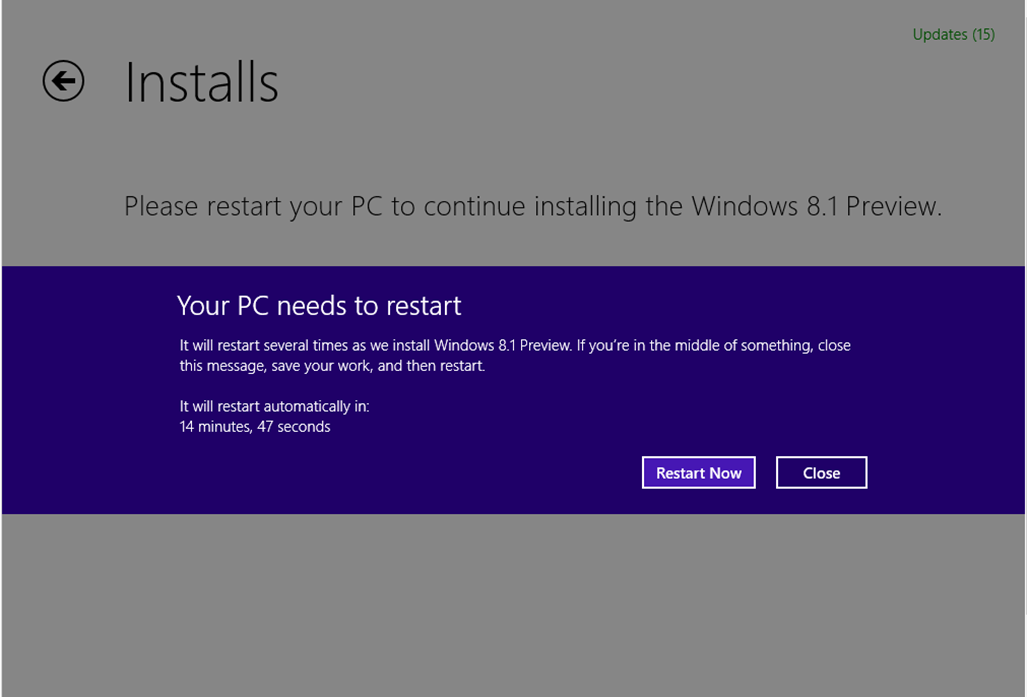Open the Updates (15) link
This screenshot has width=1027, height=697.
953,34
